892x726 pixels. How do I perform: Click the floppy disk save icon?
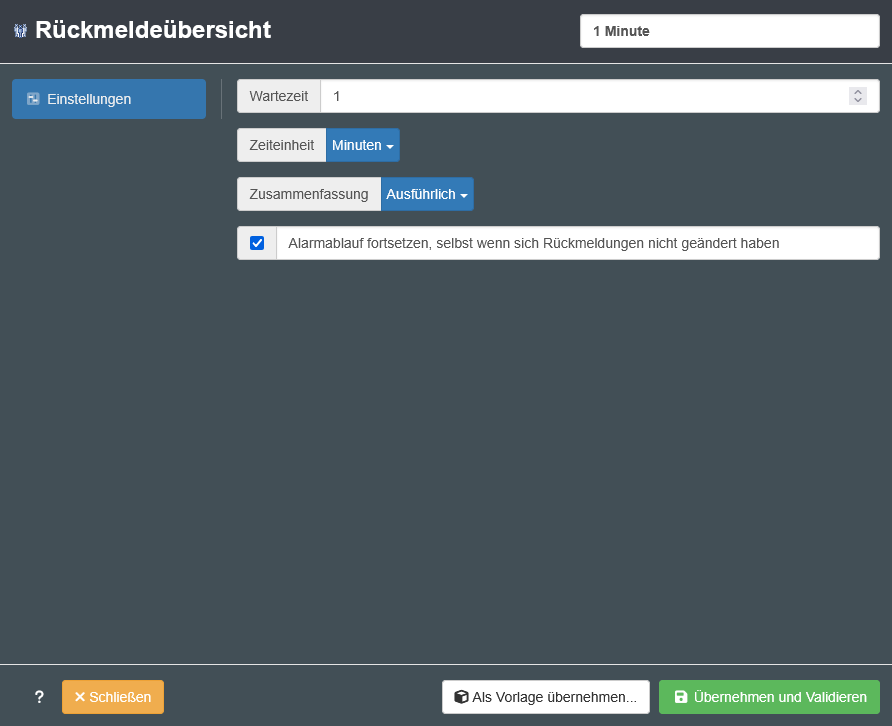(x=681, y=697)
